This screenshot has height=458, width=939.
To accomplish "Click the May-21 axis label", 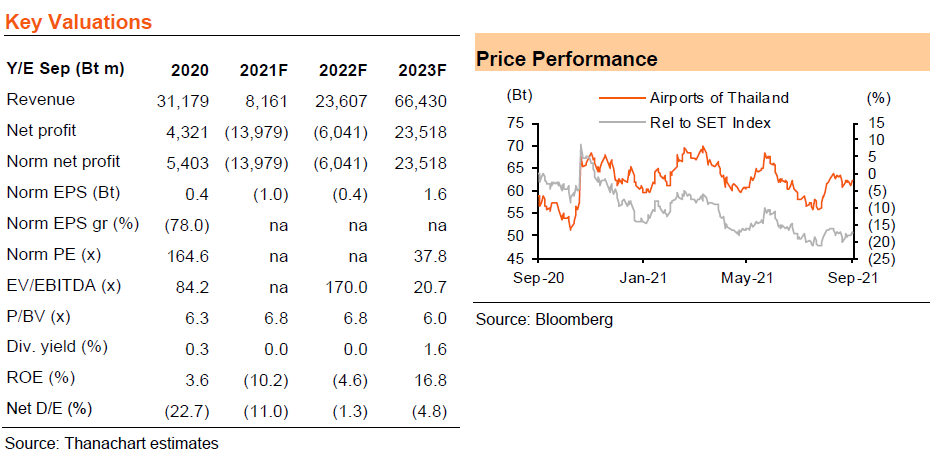I will tap(747, 278).
